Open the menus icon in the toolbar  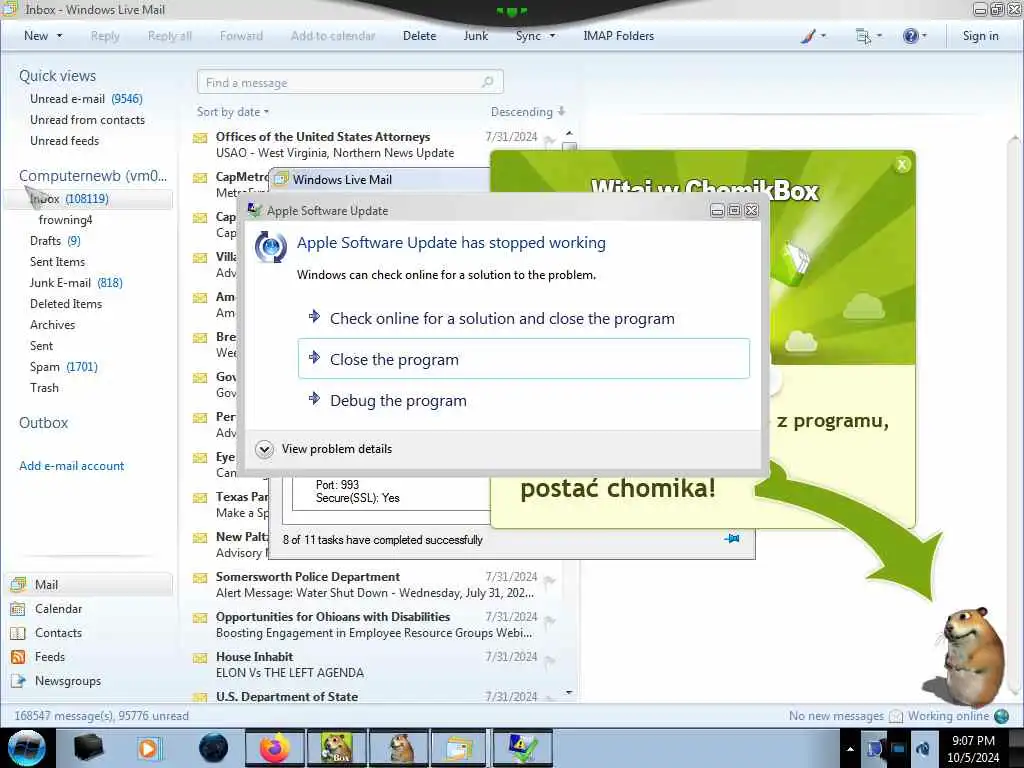(863, 36)
